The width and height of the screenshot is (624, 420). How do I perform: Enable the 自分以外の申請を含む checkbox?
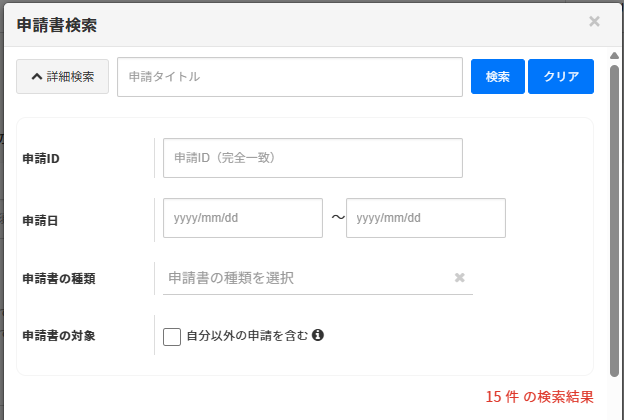pyautogui.click(x=172, y=336)
